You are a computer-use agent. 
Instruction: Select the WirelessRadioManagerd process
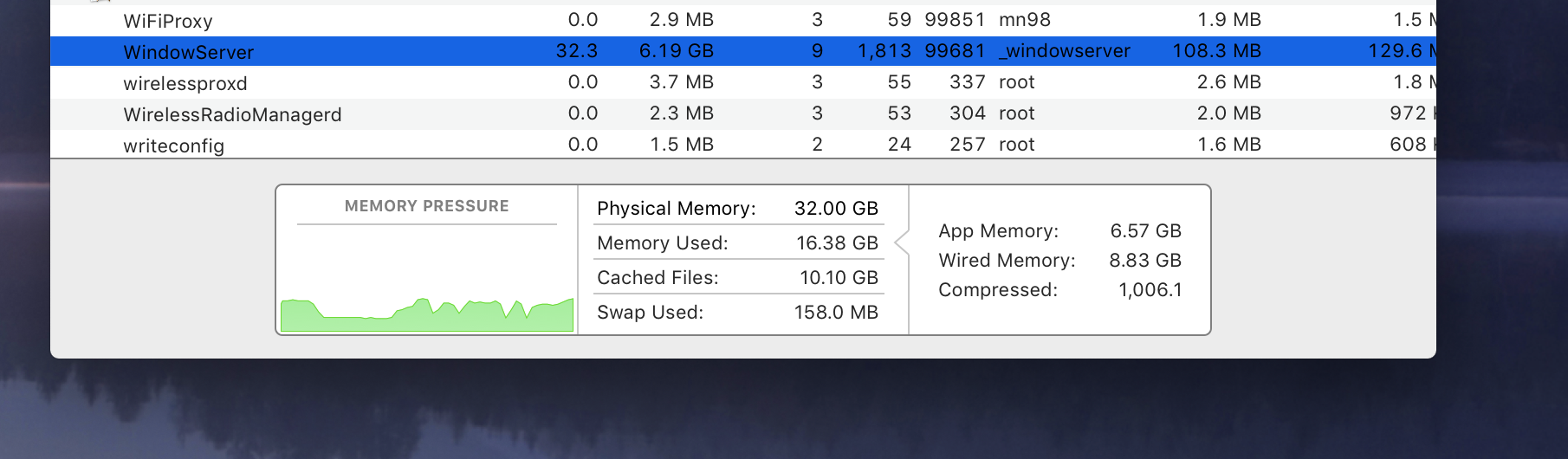click(232, 114)
